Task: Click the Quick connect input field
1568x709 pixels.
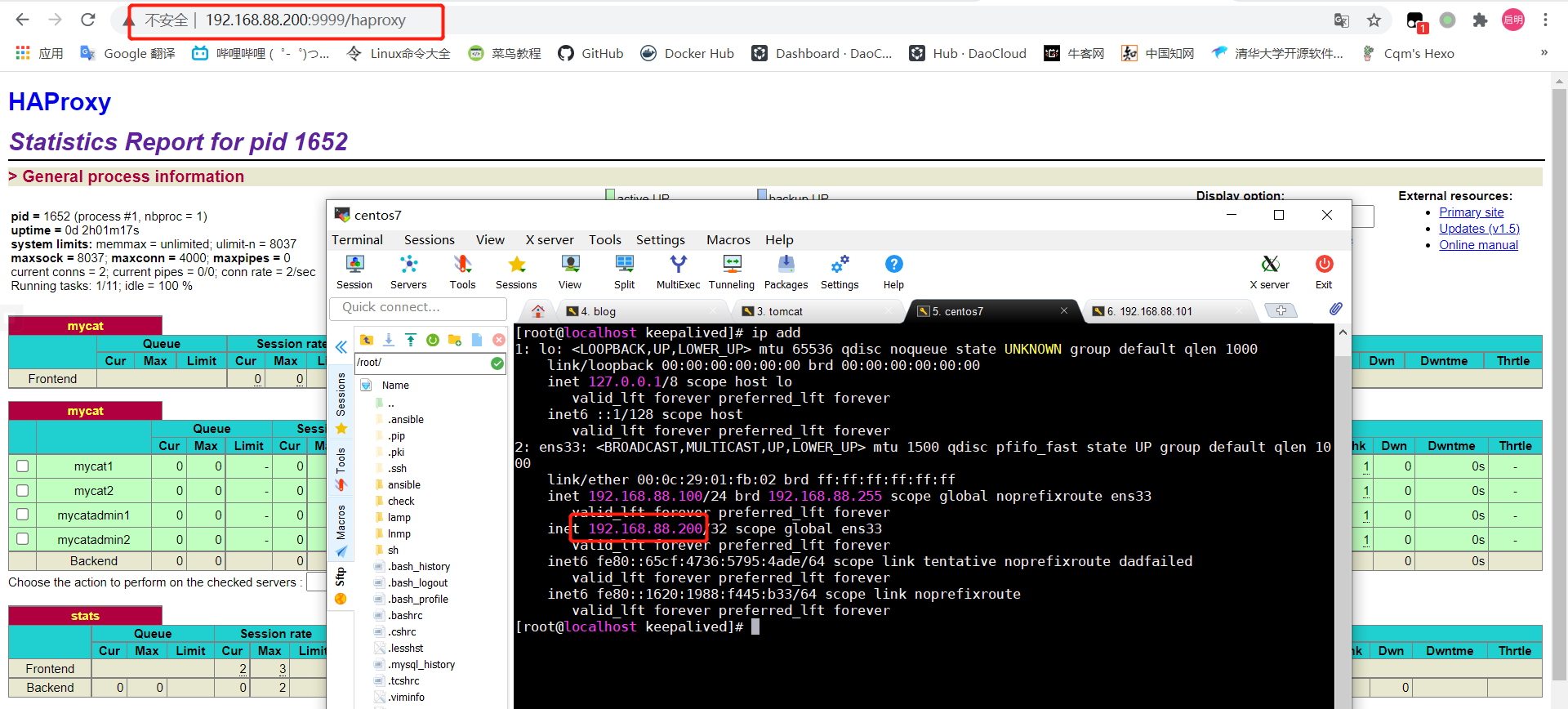Action: pyautogui.click(x=418, y=307)
